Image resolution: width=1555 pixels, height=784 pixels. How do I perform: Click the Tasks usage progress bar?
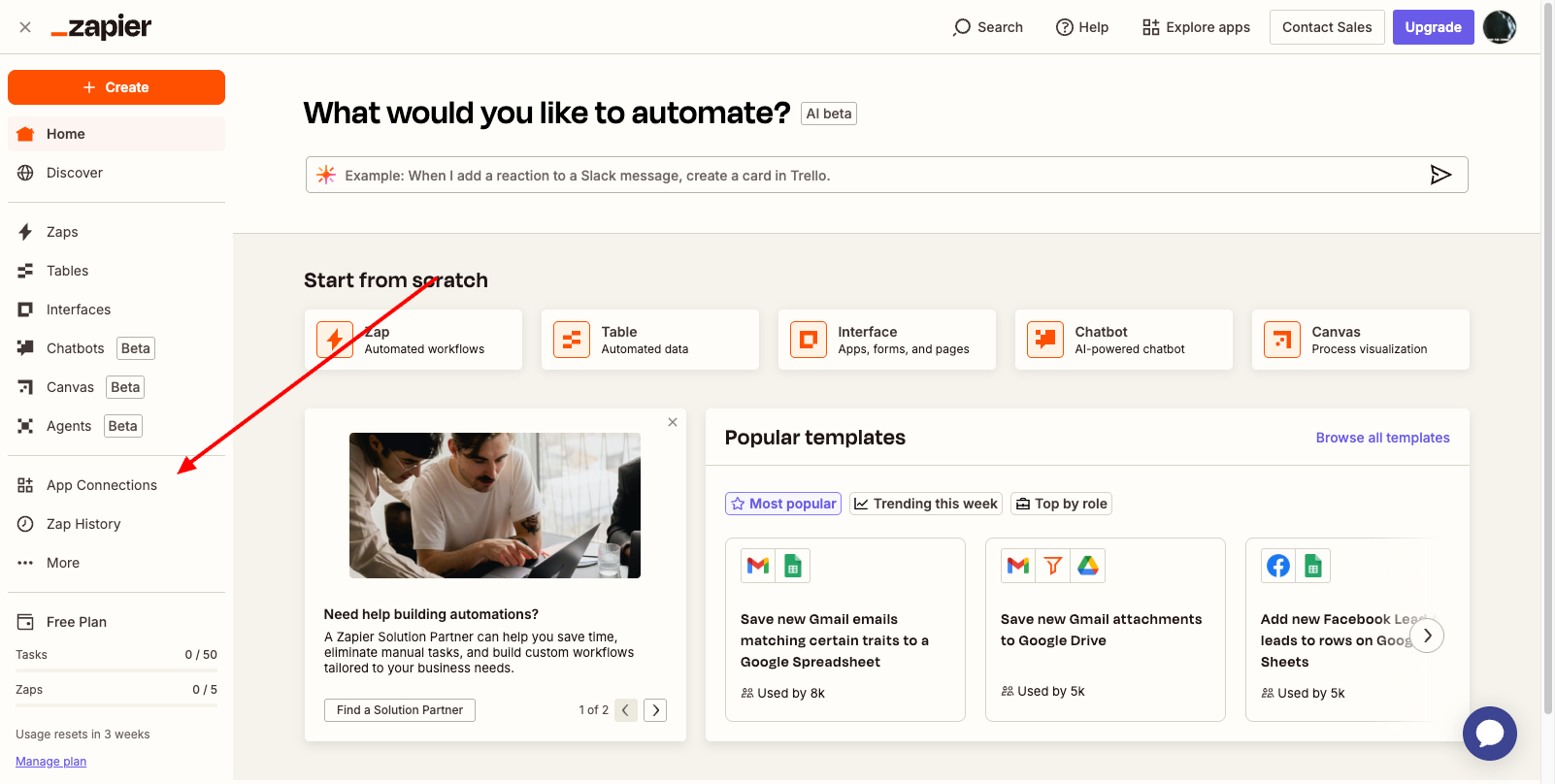tap(116, 670)
